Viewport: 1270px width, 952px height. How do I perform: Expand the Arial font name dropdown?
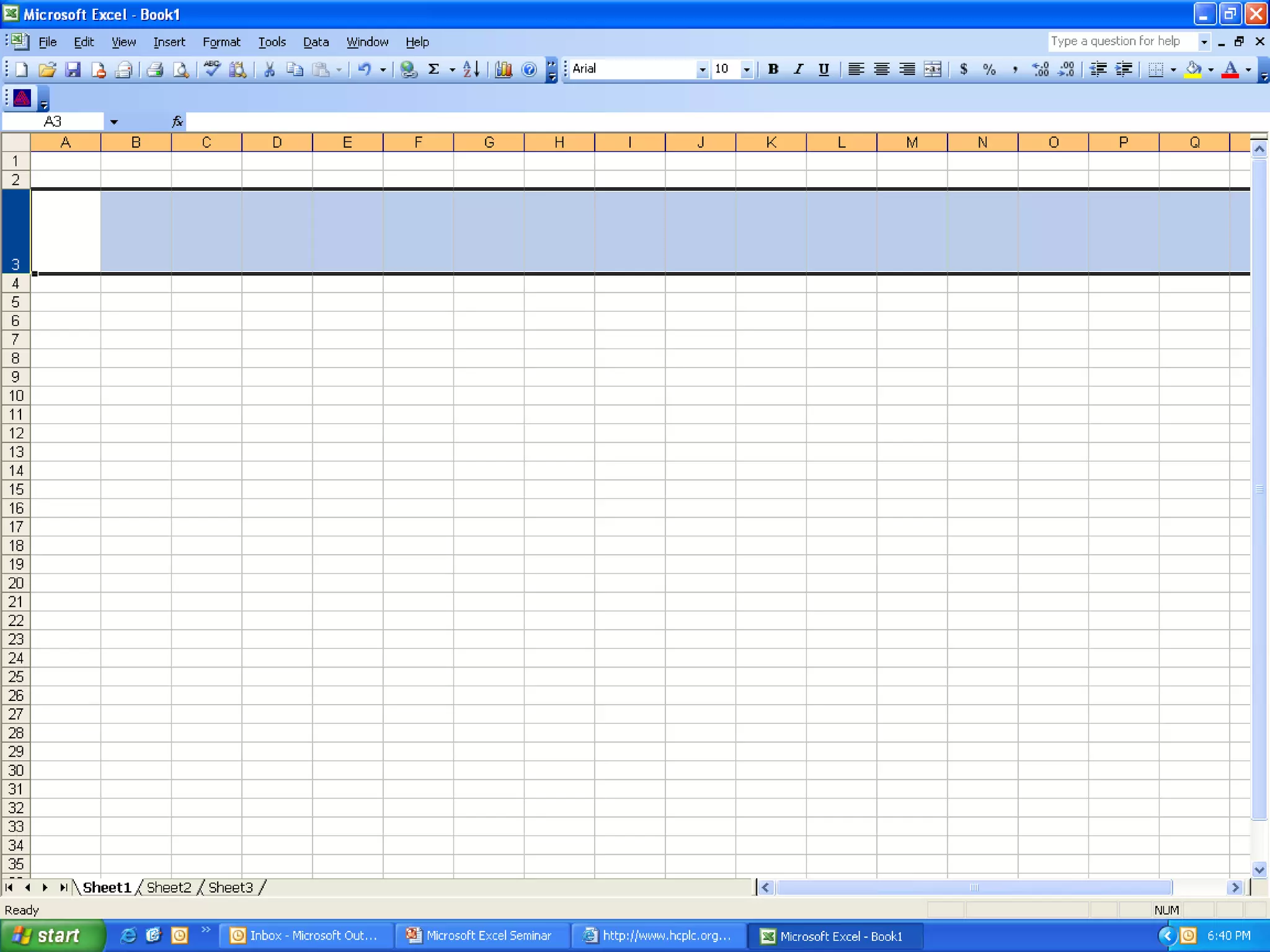(702, 69)
